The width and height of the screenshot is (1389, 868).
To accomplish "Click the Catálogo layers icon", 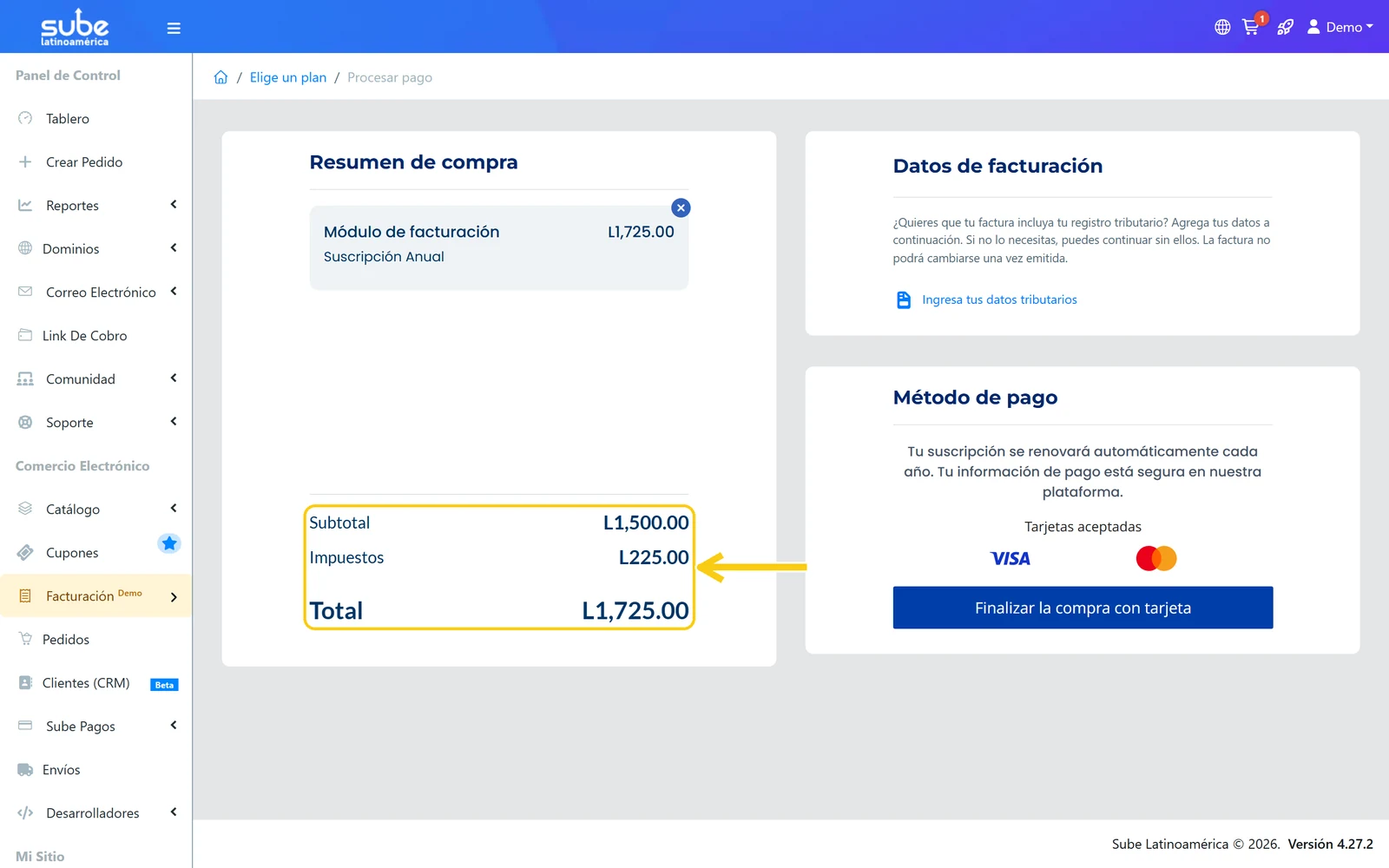I will point(25,509).
